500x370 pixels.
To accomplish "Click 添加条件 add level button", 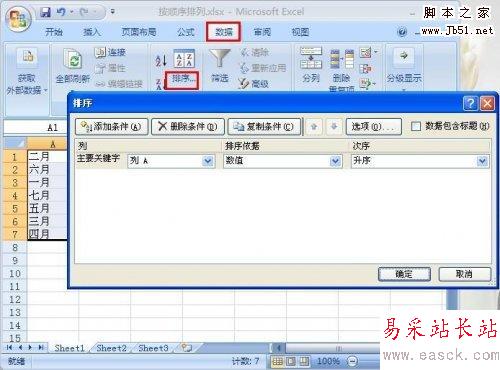I will pos(112,127).
